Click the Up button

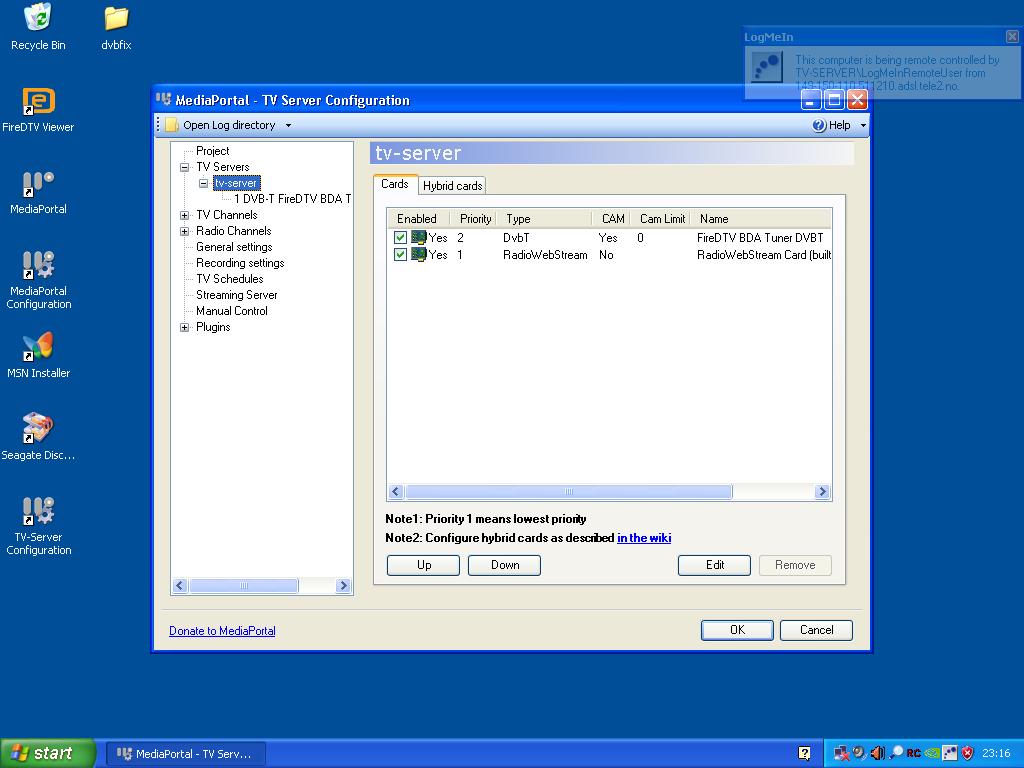[x=423, y=565]
